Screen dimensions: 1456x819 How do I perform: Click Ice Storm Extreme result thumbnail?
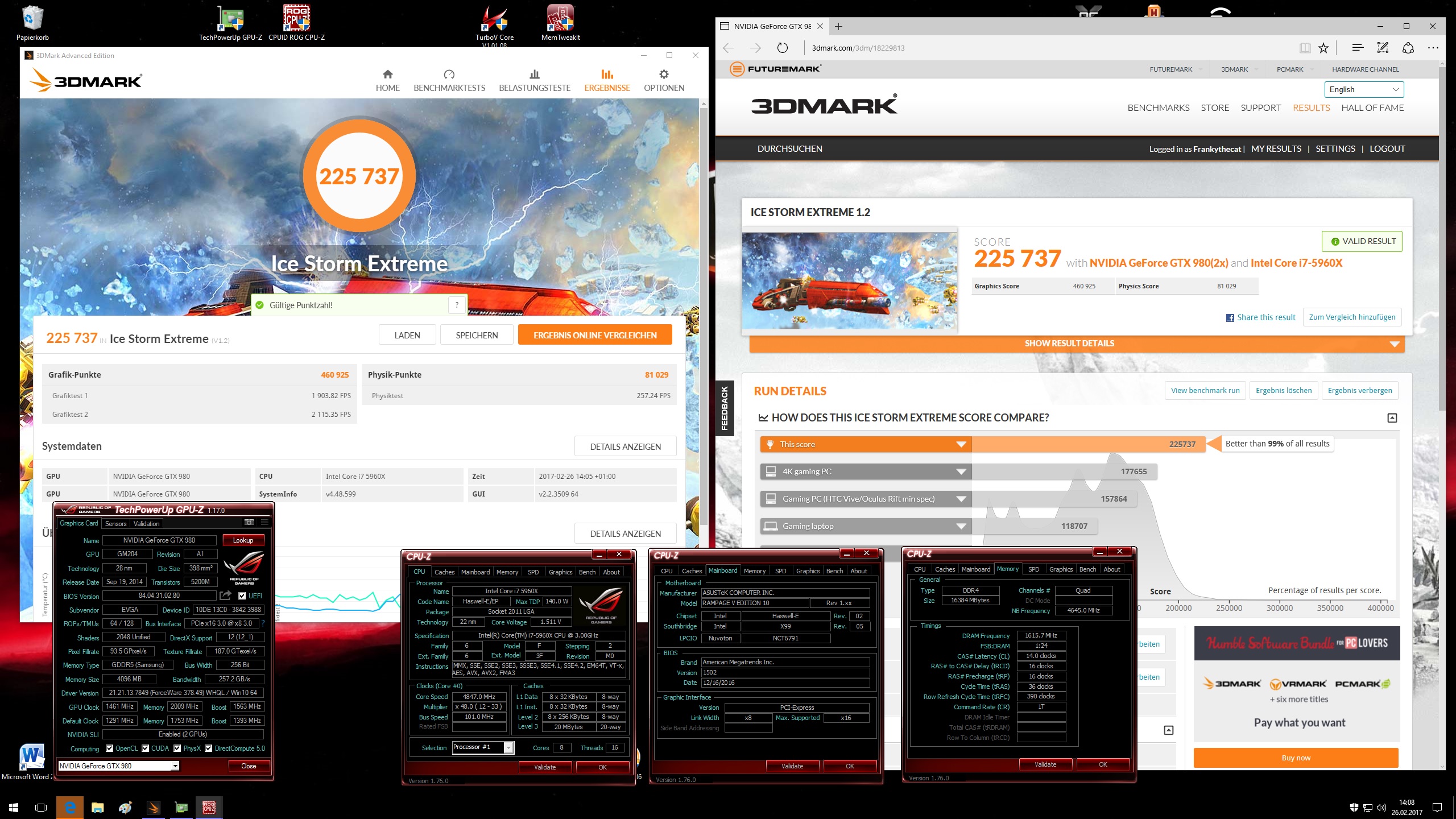point(850,280)
